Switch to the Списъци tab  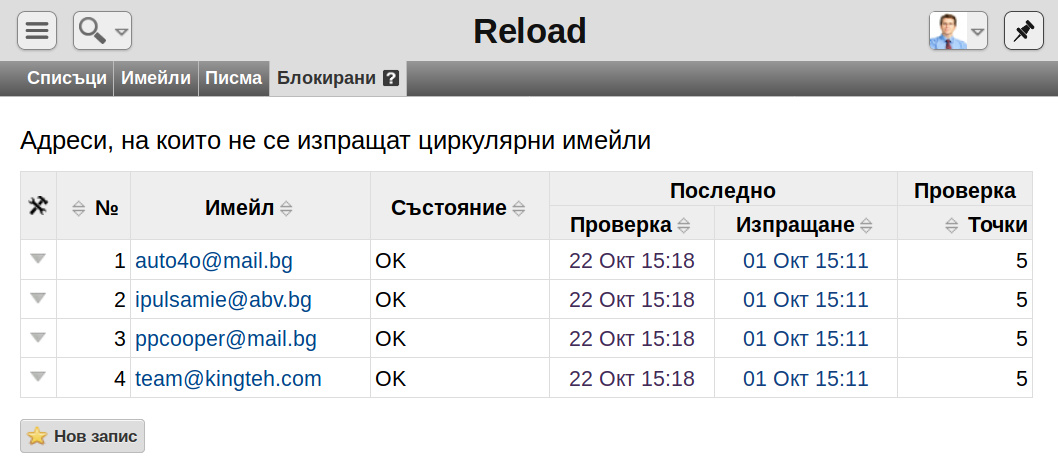pos(67,78)
